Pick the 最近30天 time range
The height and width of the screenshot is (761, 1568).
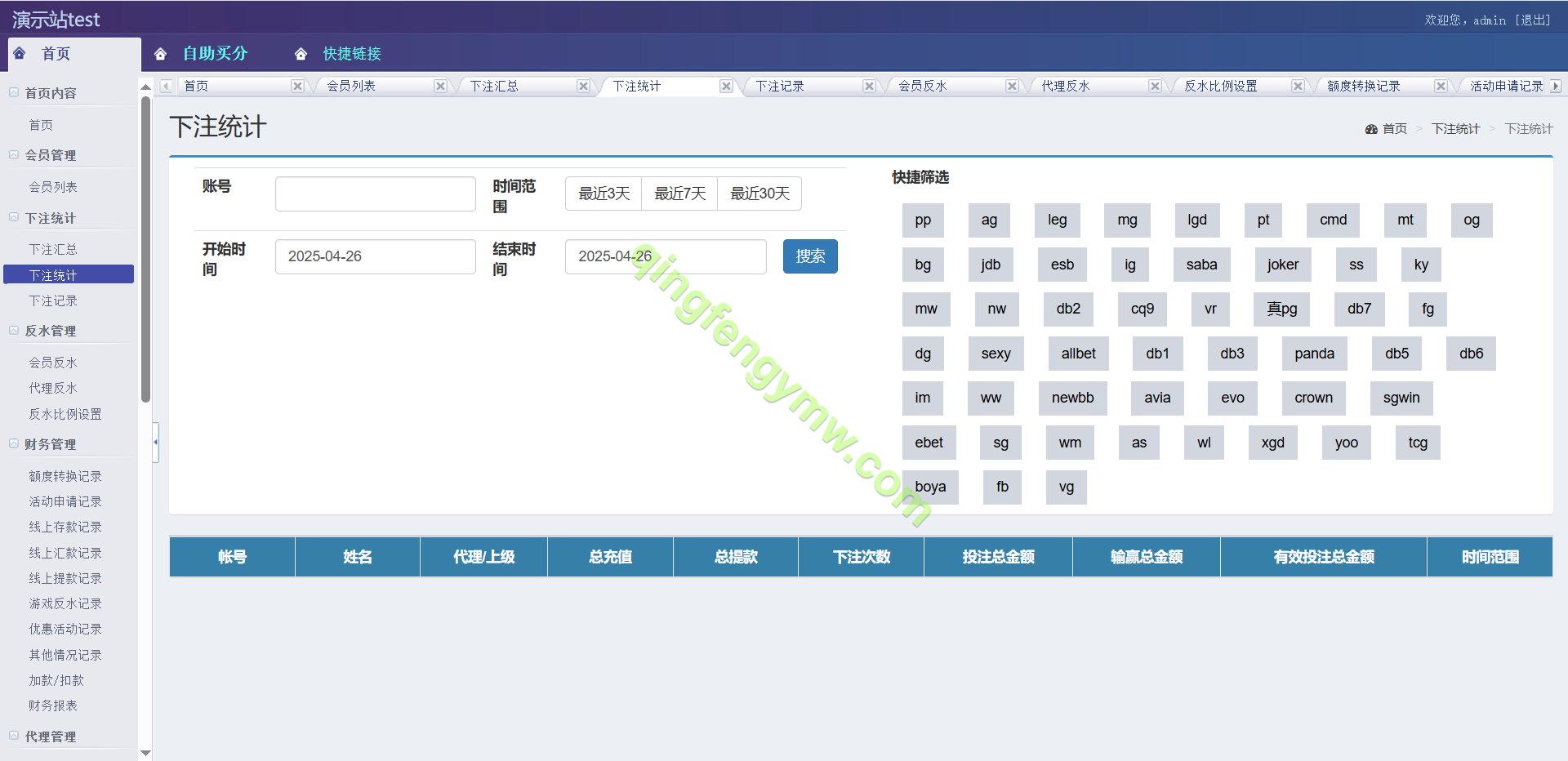click(759, 194)
